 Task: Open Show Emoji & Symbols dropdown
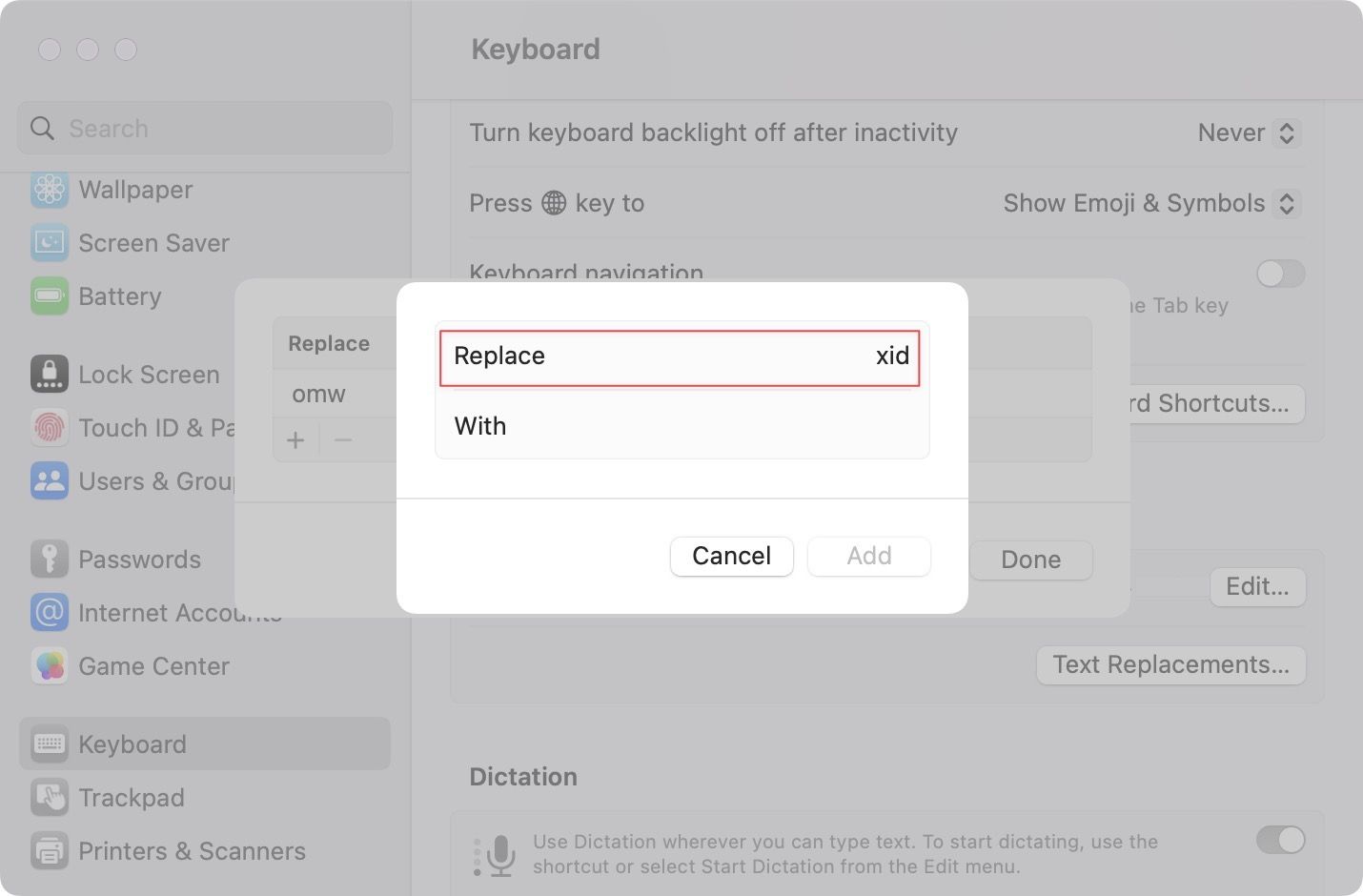(x=1151, y=204)
